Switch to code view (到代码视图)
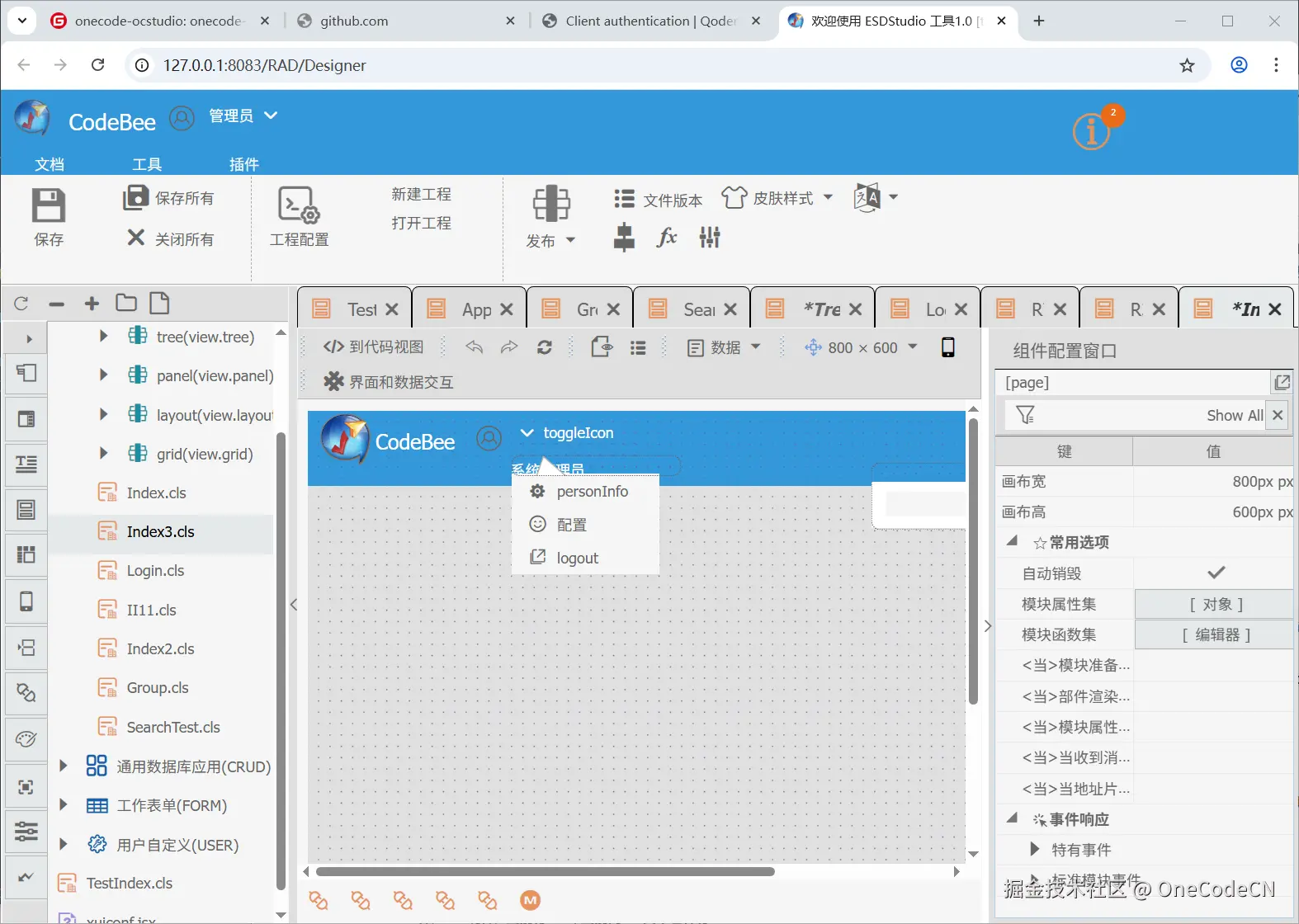The height and width of the screenshot is (924, 1299). point(373,346)
